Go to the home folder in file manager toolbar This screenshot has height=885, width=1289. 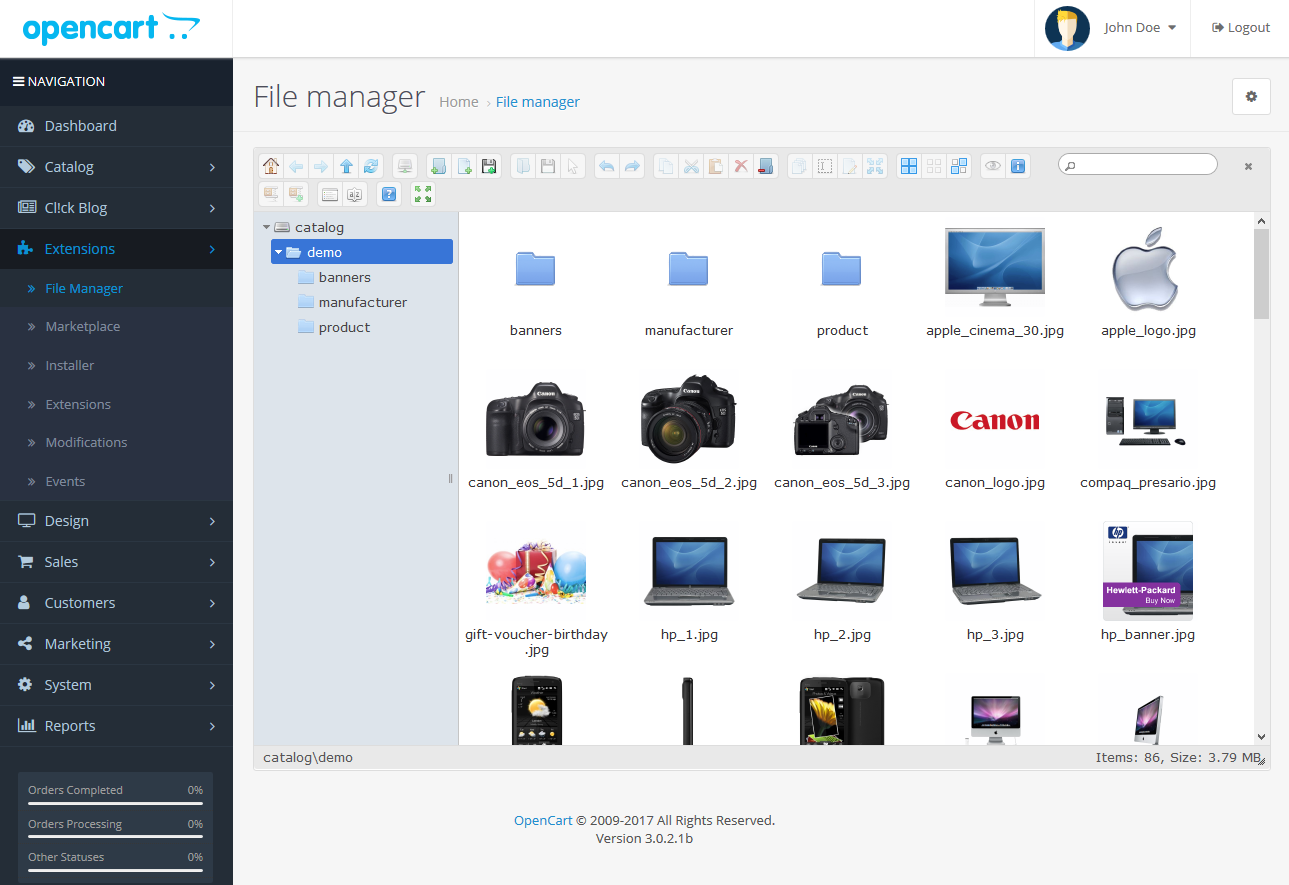pyautogui.click(x=271, y=166)
